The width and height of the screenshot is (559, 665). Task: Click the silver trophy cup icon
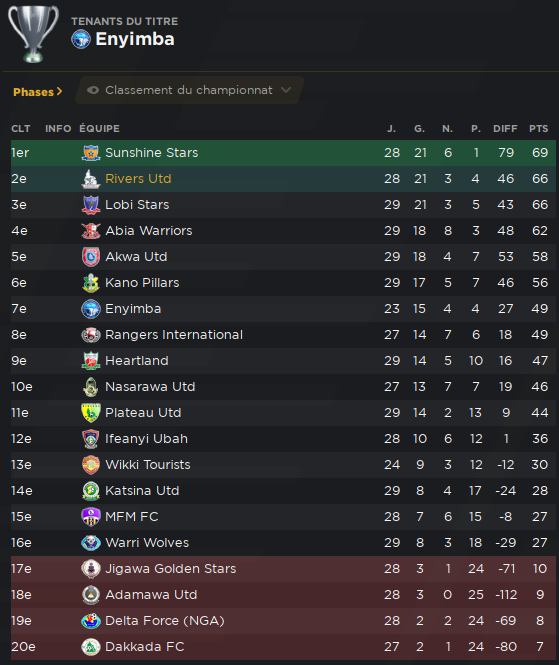point(33,34)
